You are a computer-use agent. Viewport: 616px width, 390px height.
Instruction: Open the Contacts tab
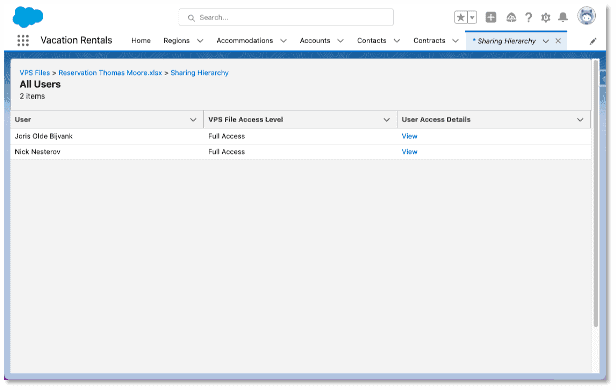[372, 40]
